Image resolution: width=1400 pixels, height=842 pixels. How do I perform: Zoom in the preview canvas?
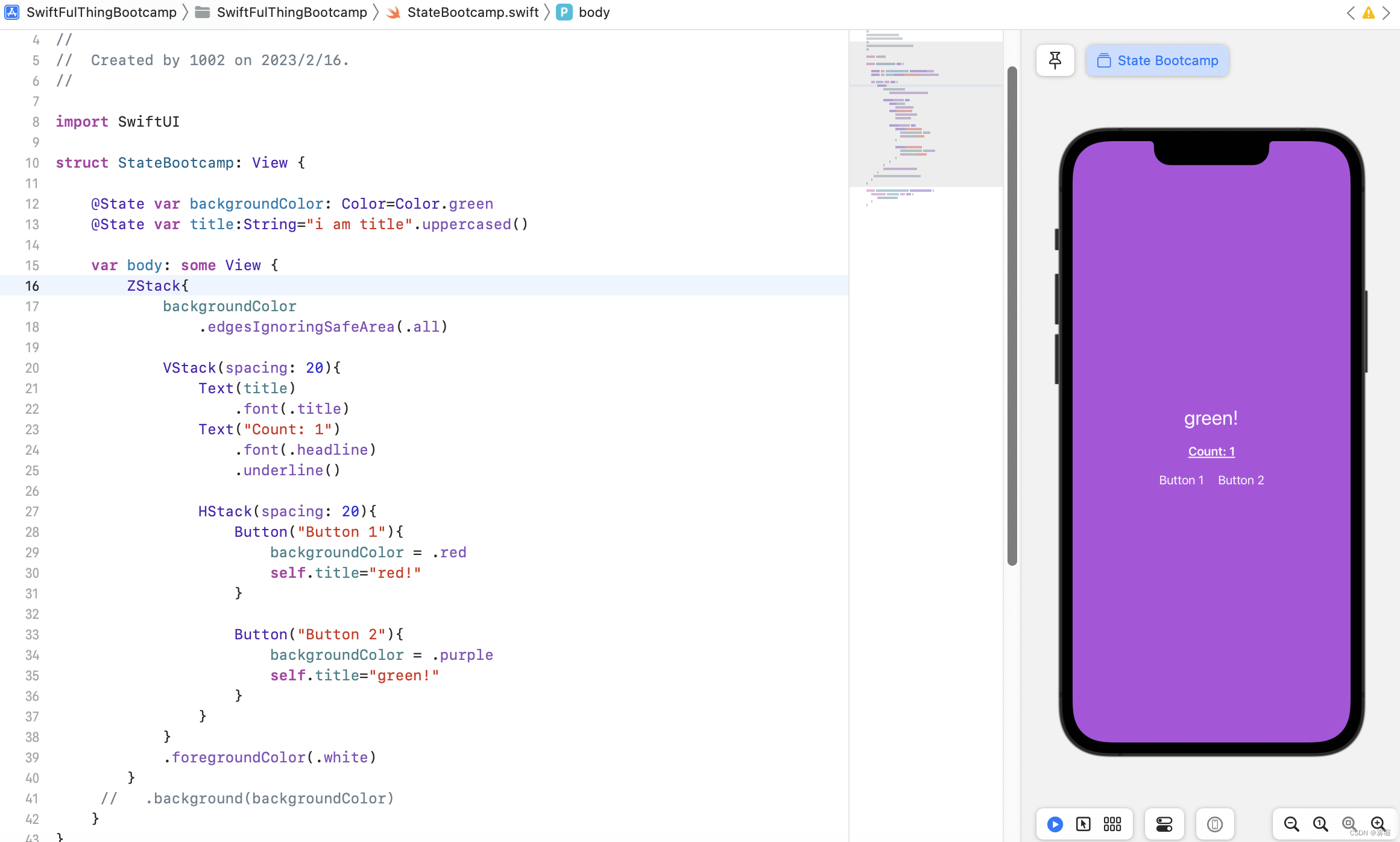[1378, 824]
